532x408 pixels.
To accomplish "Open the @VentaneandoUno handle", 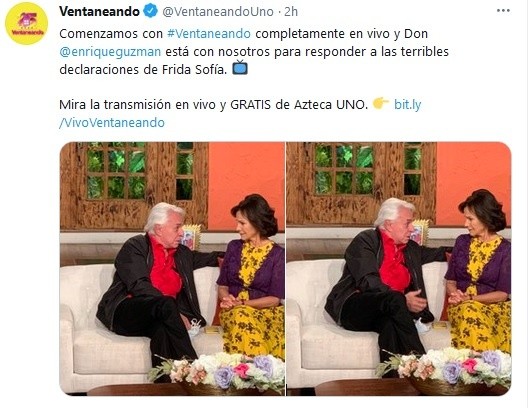I will coord(218,12).
